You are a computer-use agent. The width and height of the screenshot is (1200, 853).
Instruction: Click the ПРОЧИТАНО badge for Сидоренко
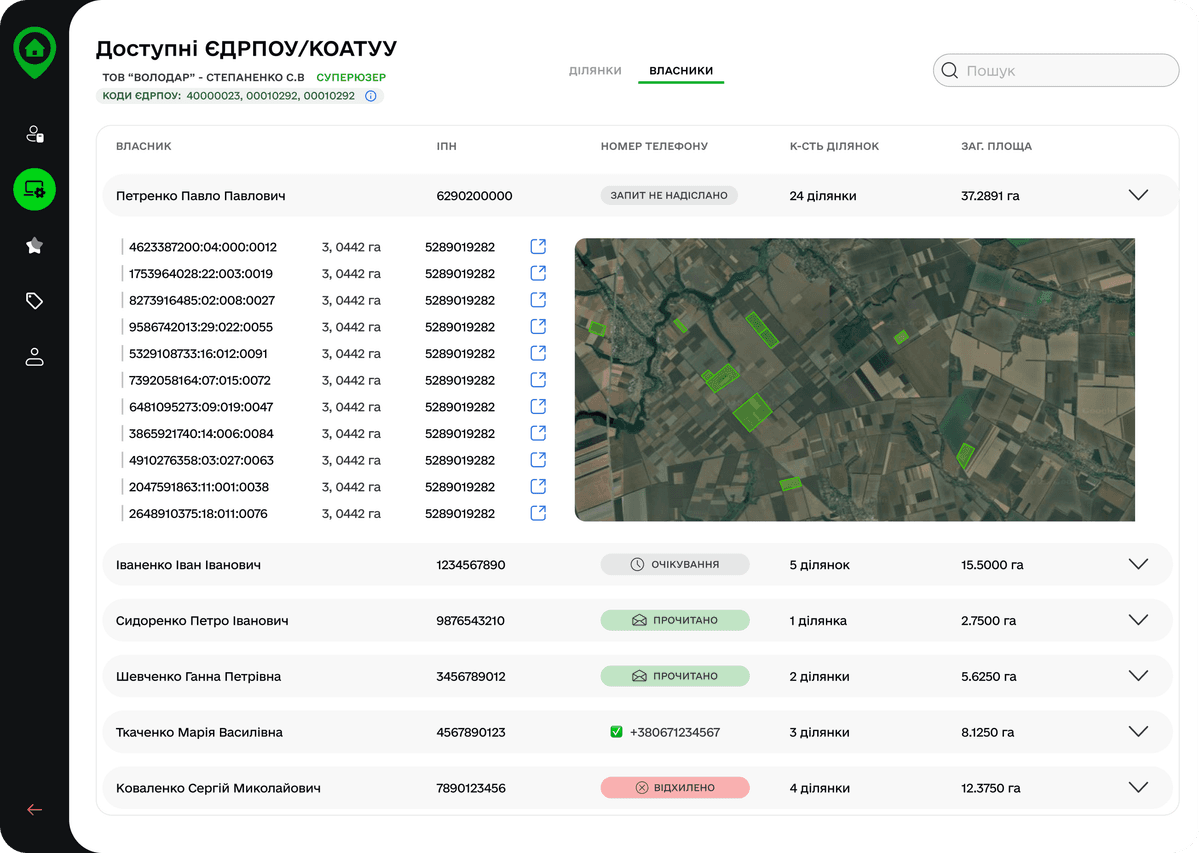tap(675, 621)
